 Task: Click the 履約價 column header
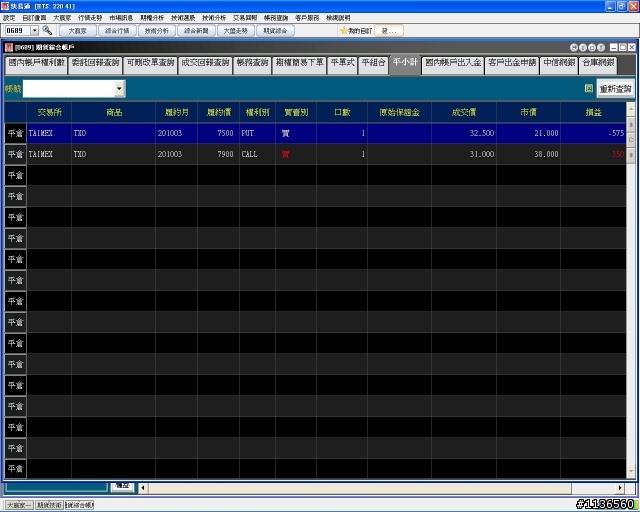click(x=218, y=112)
